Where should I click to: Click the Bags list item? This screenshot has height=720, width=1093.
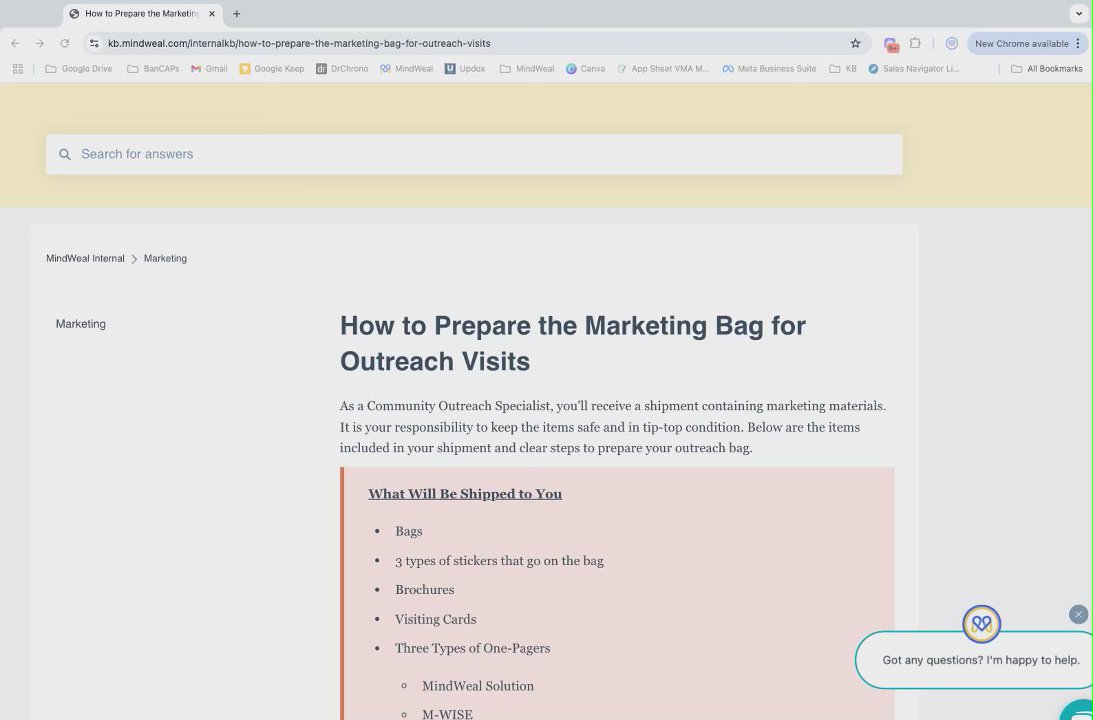click(408, 531)
